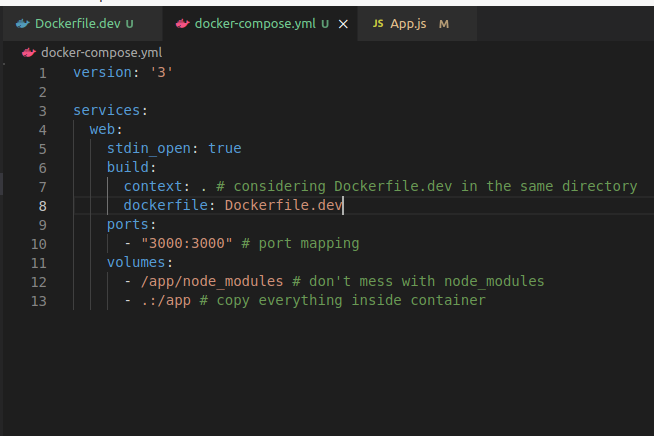Click the volumes key on line 11

[136, 262]
